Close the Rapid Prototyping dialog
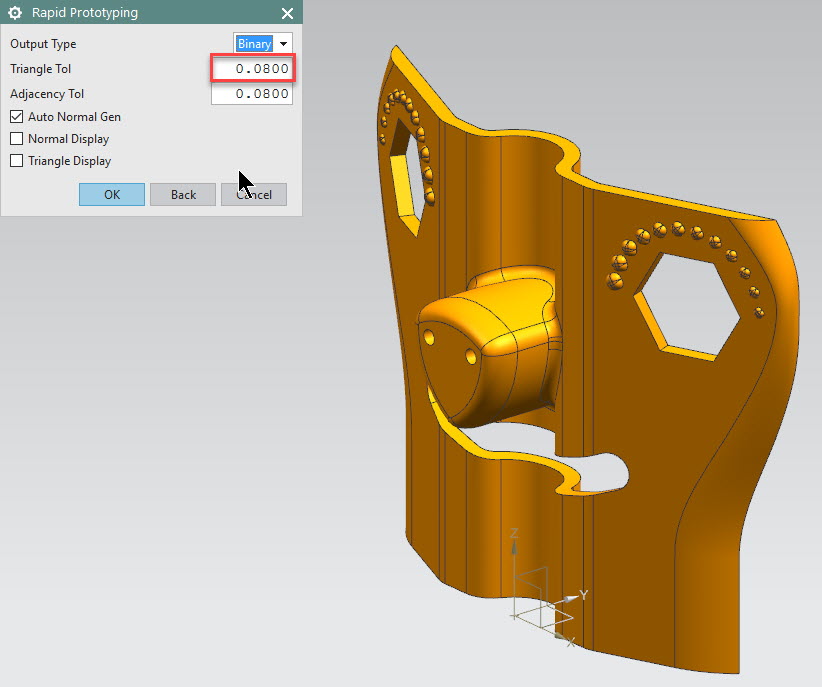The width and height of the screenshot is (822, 687). coord(287,13)
